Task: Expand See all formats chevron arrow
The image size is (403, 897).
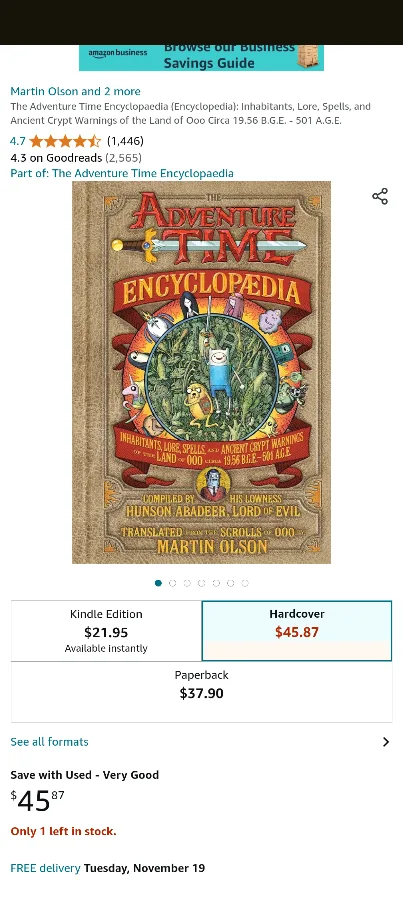Action: tap(386, 742)
